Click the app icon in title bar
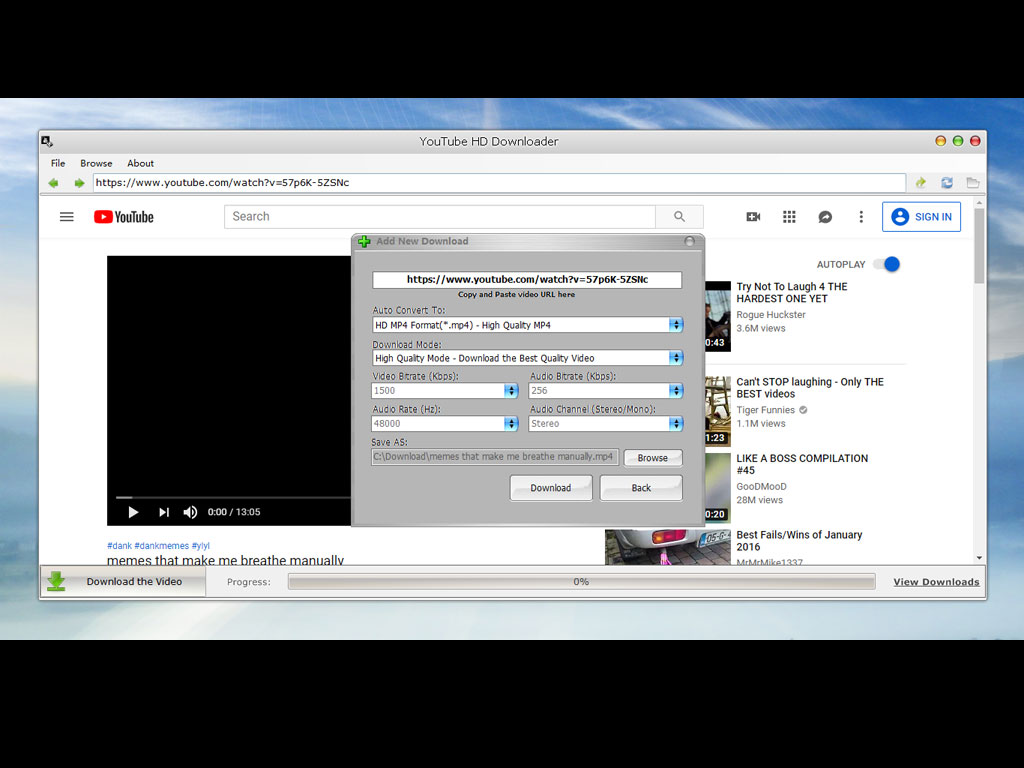The image size is (1024, 768). point(47,141)
